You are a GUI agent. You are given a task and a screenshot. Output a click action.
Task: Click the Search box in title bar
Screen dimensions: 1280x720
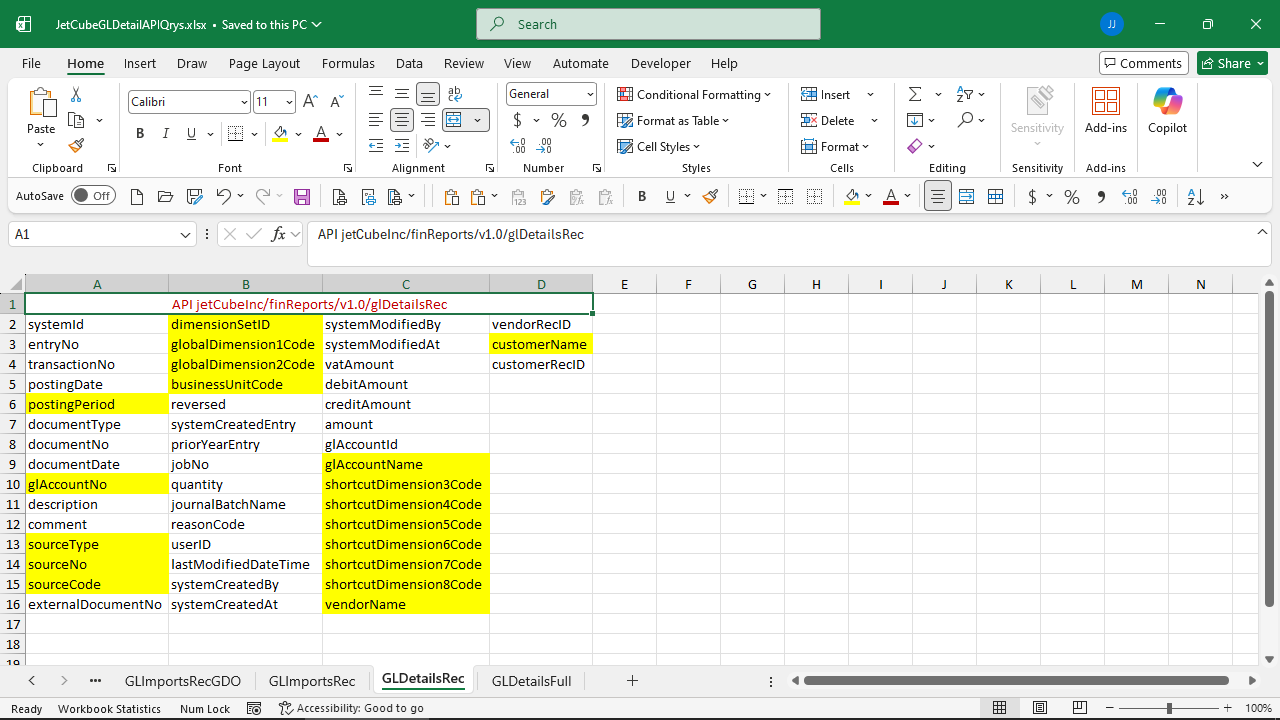click(648, 24)
